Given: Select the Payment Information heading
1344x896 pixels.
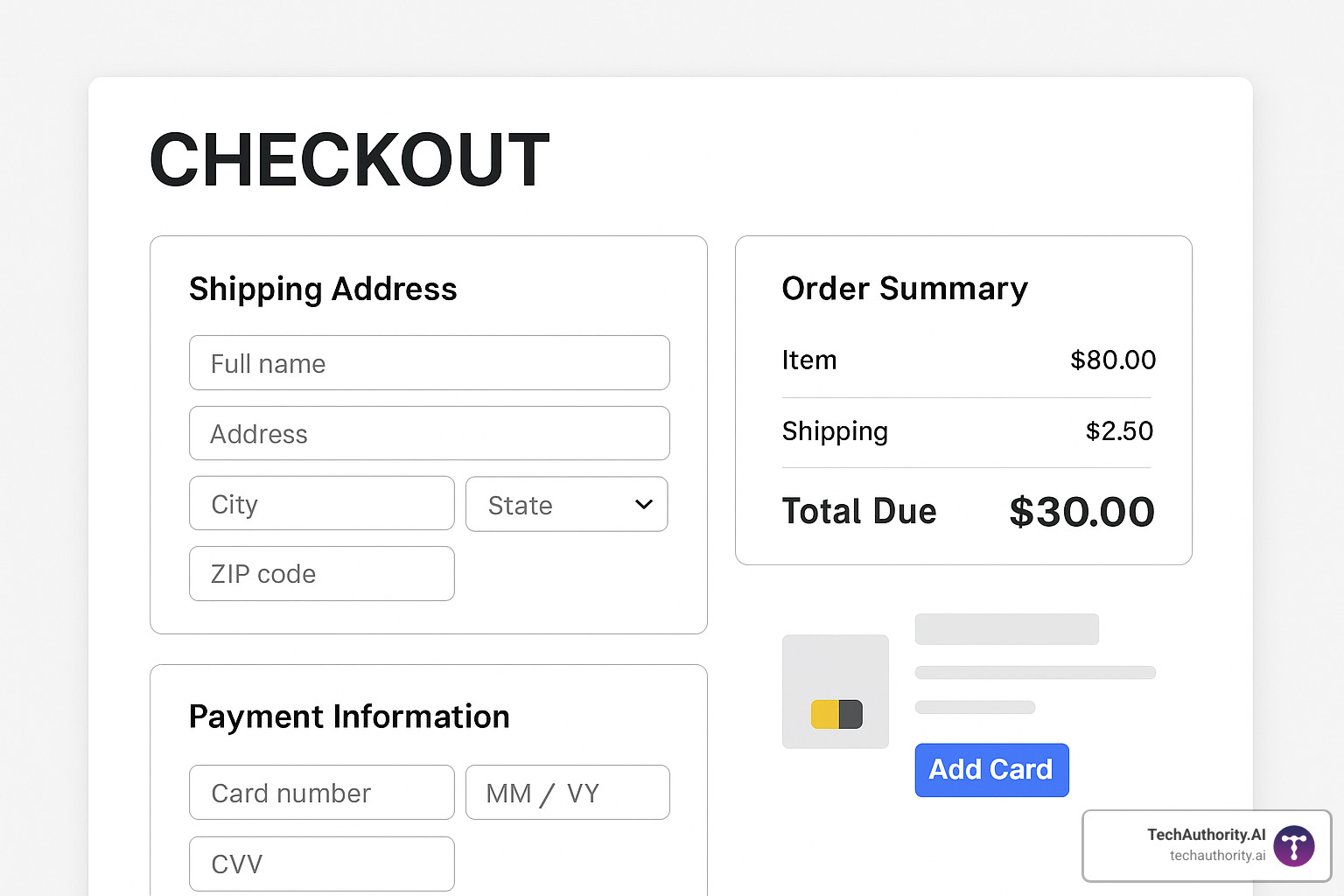Looking at the screenshot, I should (349, 716).
